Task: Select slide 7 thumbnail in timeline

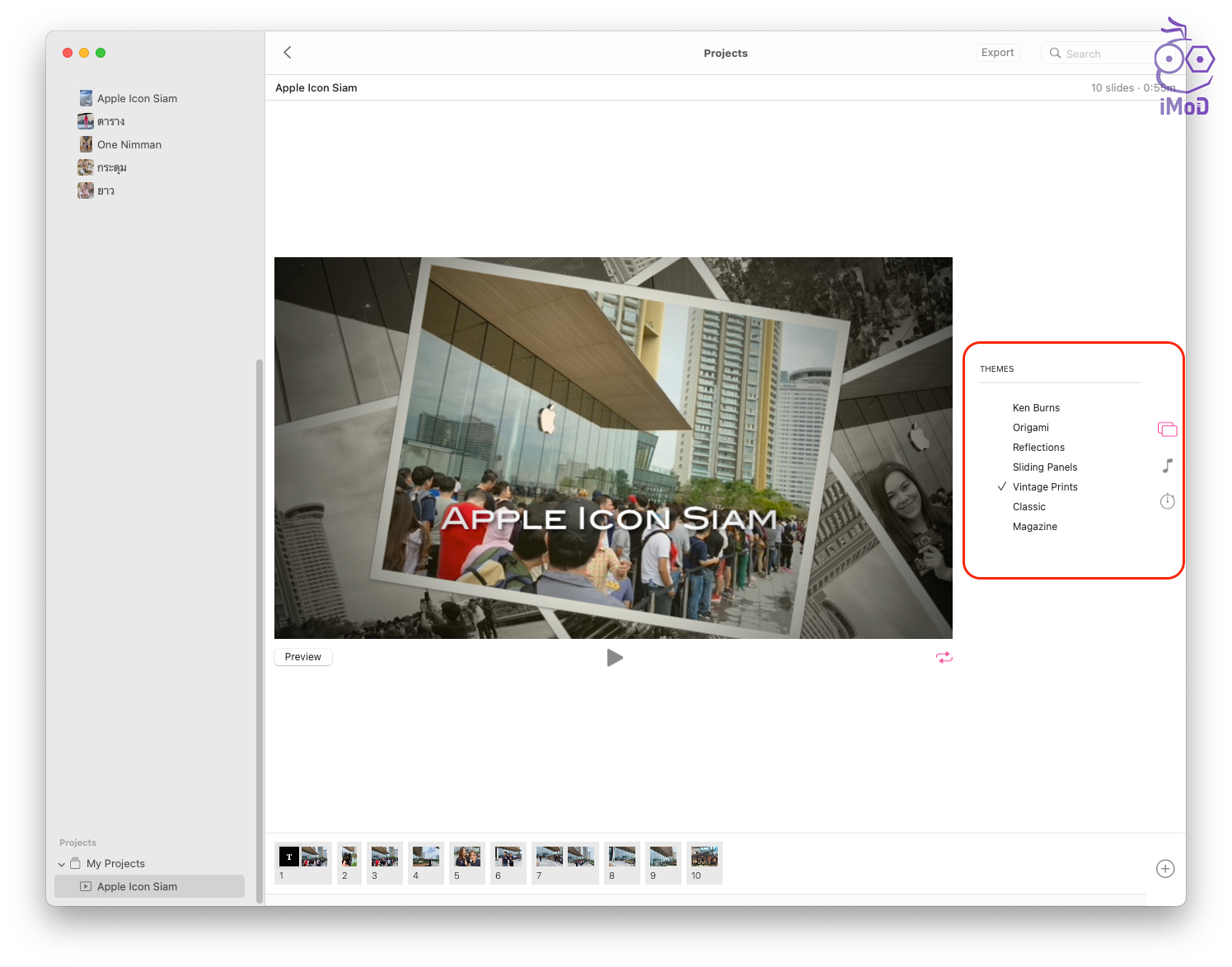Action: pos(565,861)
